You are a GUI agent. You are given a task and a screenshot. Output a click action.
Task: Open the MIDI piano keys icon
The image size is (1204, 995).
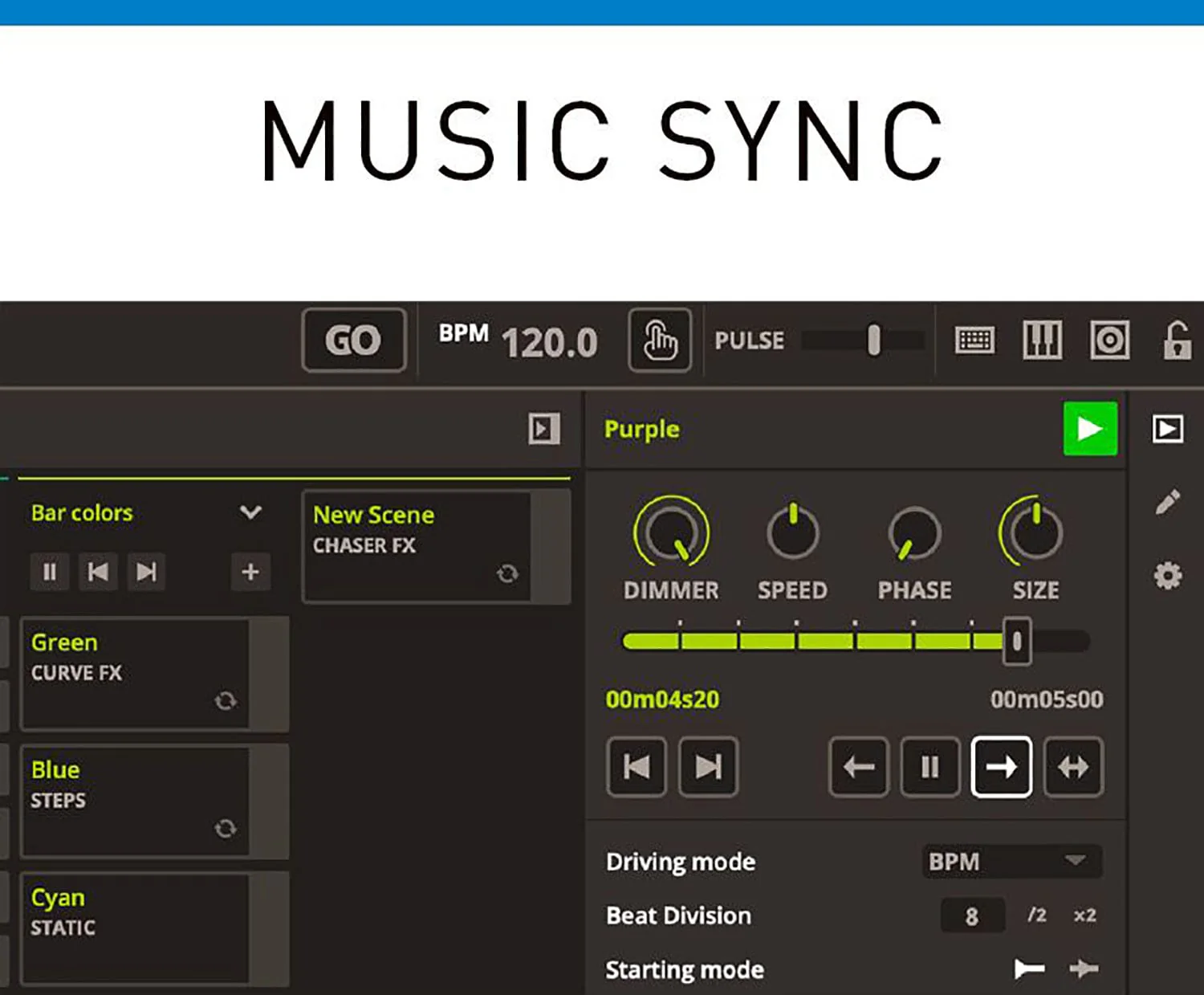click(x=1042, y=341)
